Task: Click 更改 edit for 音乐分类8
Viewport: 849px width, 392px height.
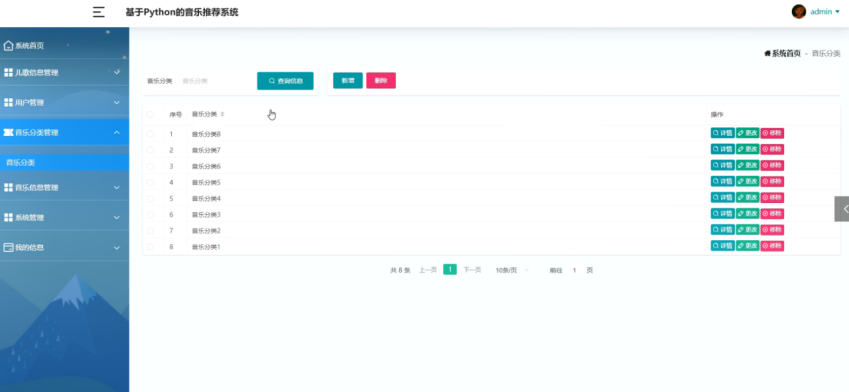Action: tap(747, 133)
